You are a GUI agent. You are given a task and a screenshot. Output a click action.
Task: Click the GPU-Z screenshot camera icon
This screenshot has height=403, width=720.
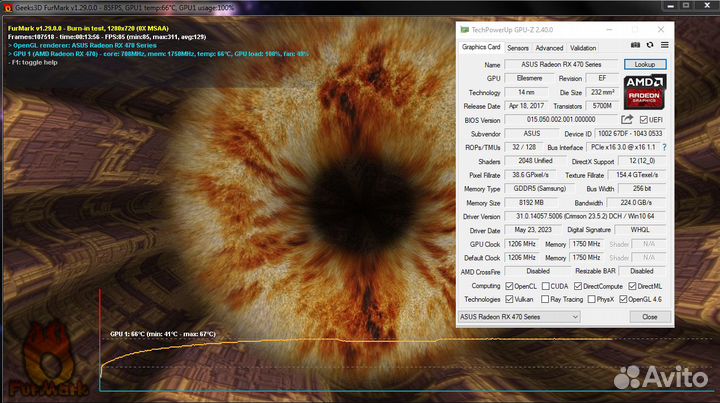point(635,45)
